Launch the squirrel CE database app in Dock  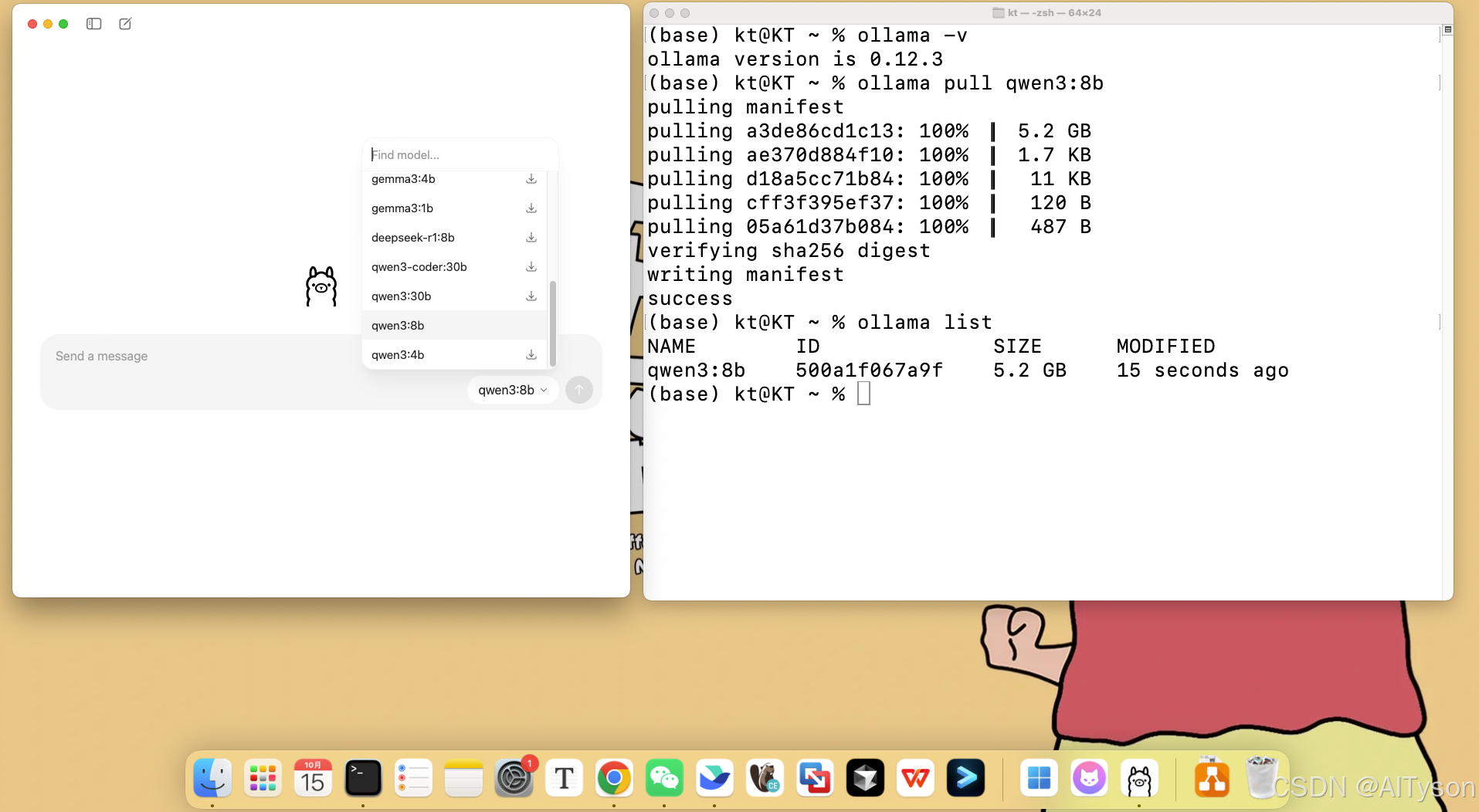(765, 778)
